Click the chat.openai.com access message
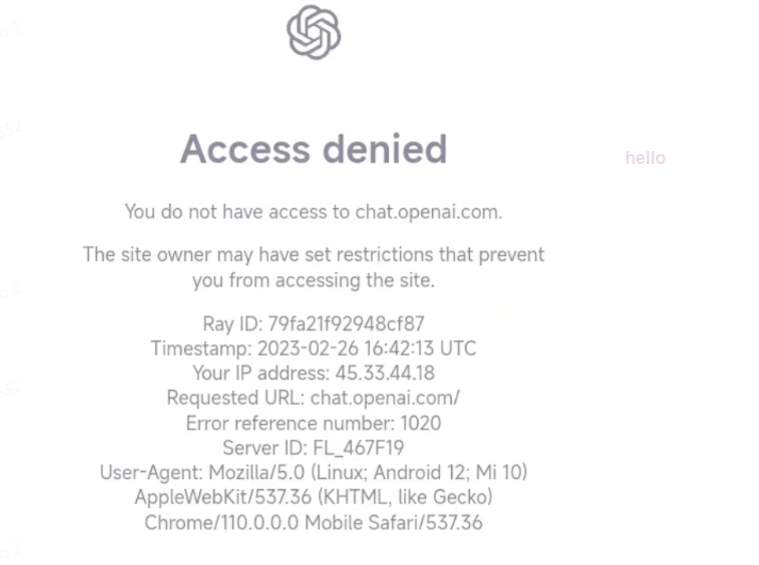 313,212
